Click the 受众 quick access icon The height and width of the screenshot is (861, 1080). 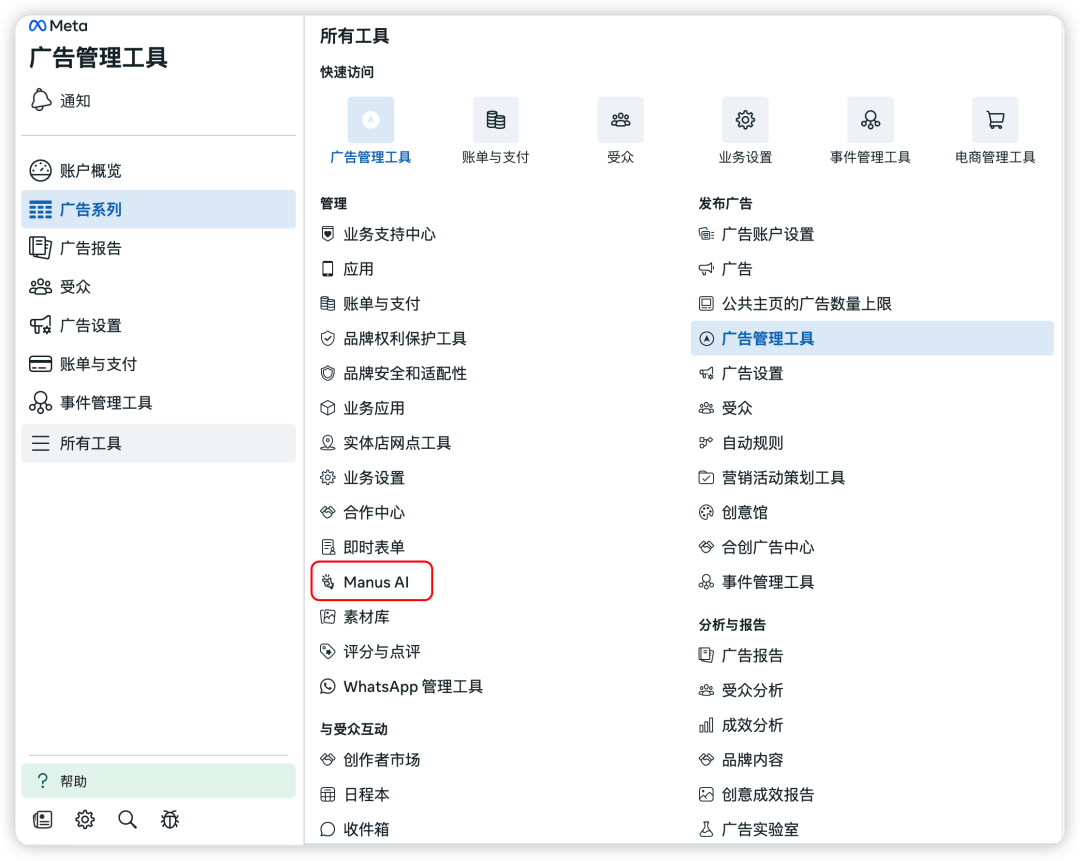pos(620,120)
